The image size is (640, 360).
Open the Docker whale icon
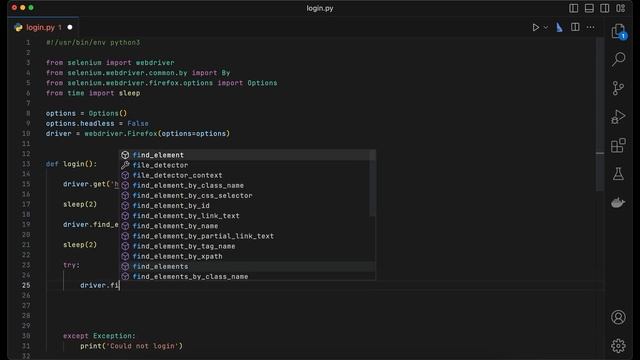coord(618,202)
